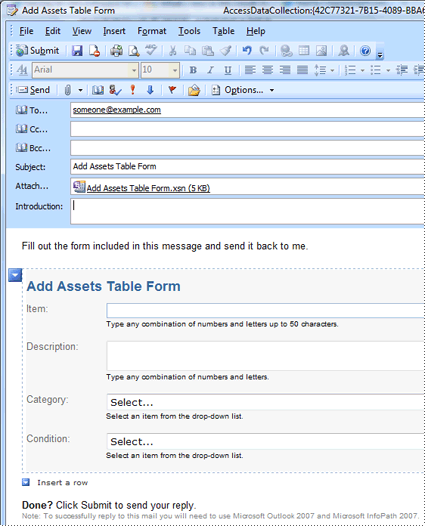Toggle Underline formatting
This screenshot has width=425, height=526.
(228, 70)
